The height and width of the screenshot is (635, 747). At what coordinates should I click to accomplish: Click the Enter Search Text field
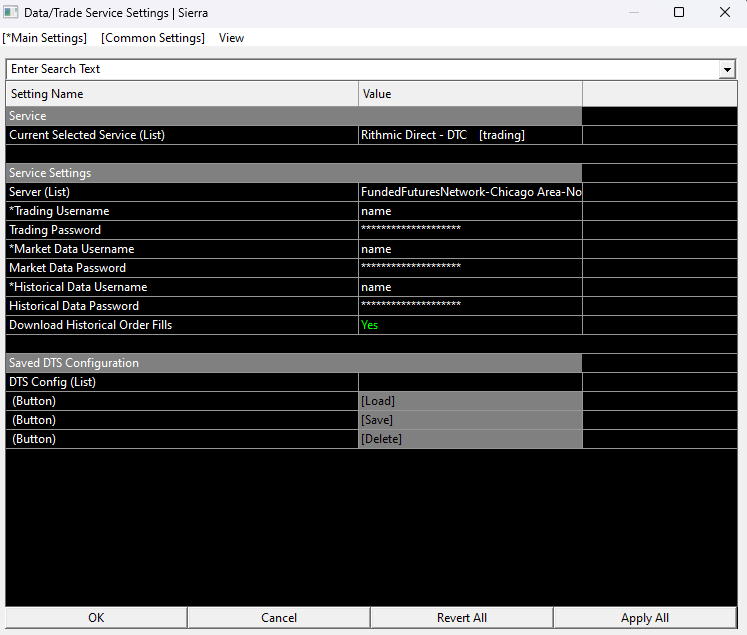(x=362, y=69)
